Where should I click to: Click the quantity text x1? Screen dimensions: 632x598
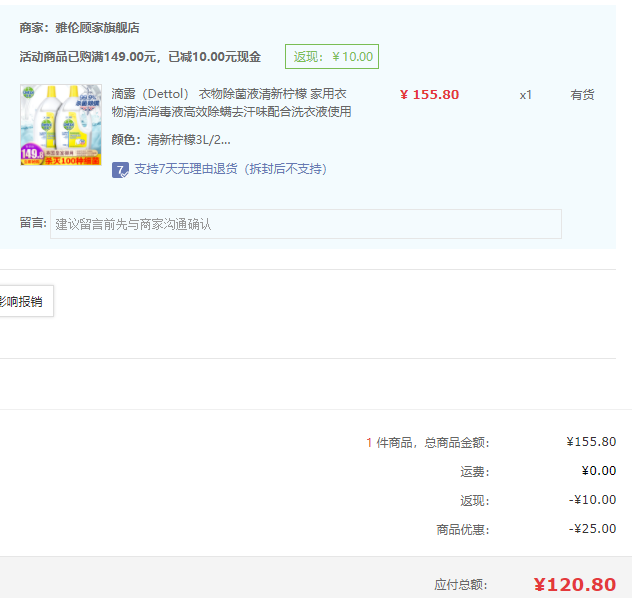tap(526, 95)
